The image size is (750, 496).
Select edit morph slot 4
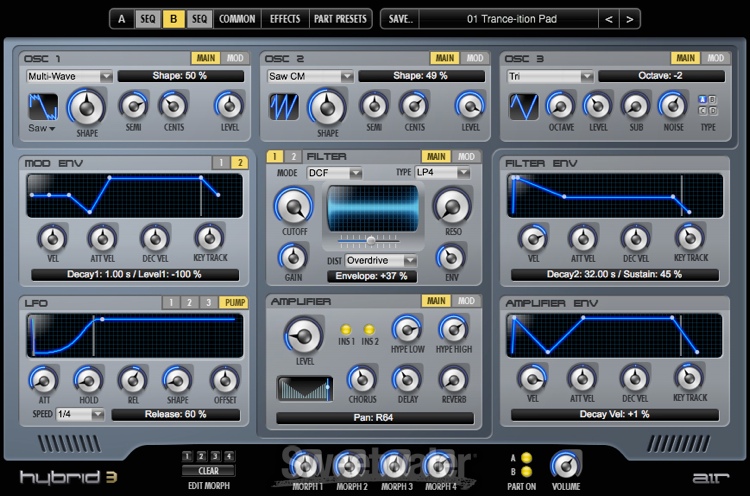point(230,456)
